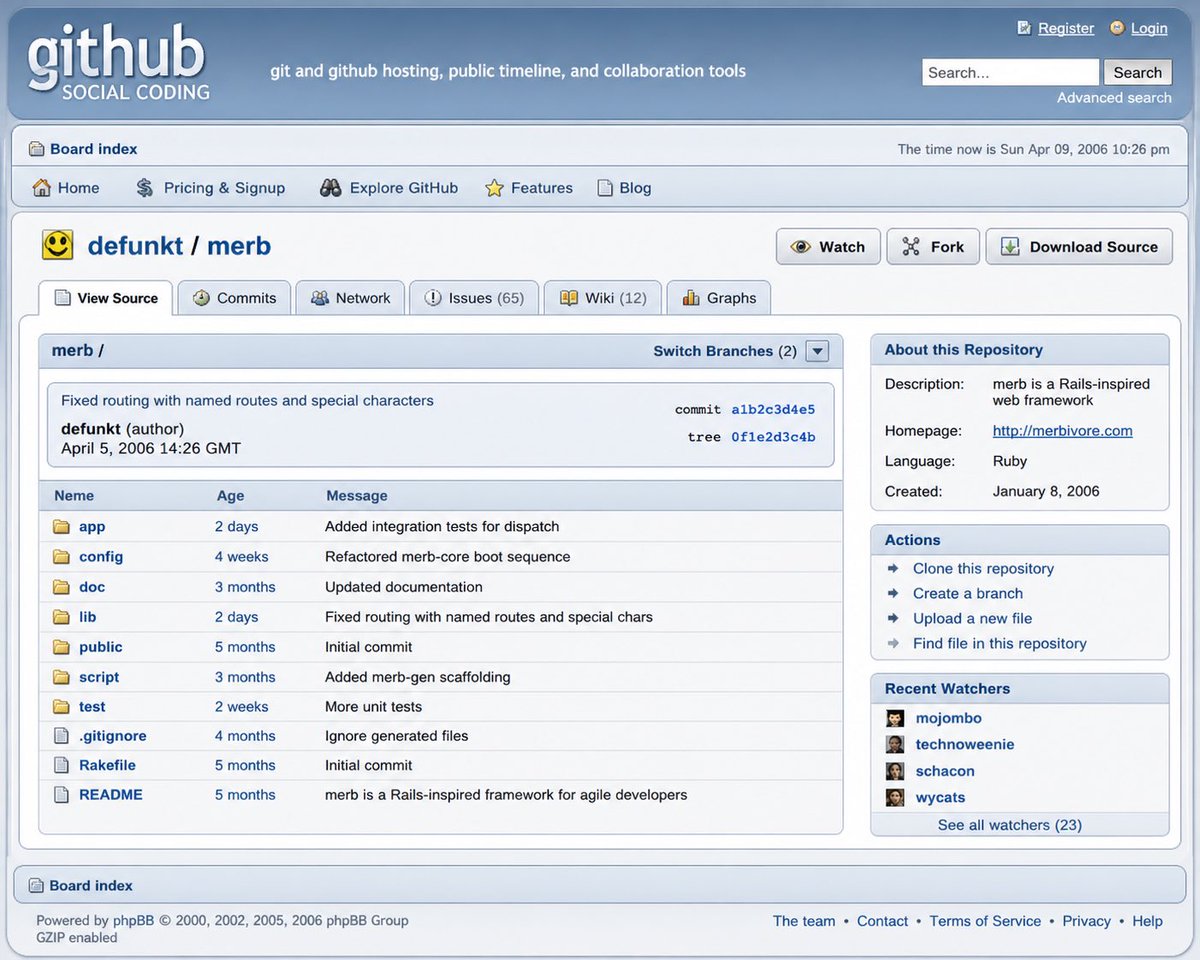Open the Issues (65) tab

pyautogui.click(x=474, y=298)
